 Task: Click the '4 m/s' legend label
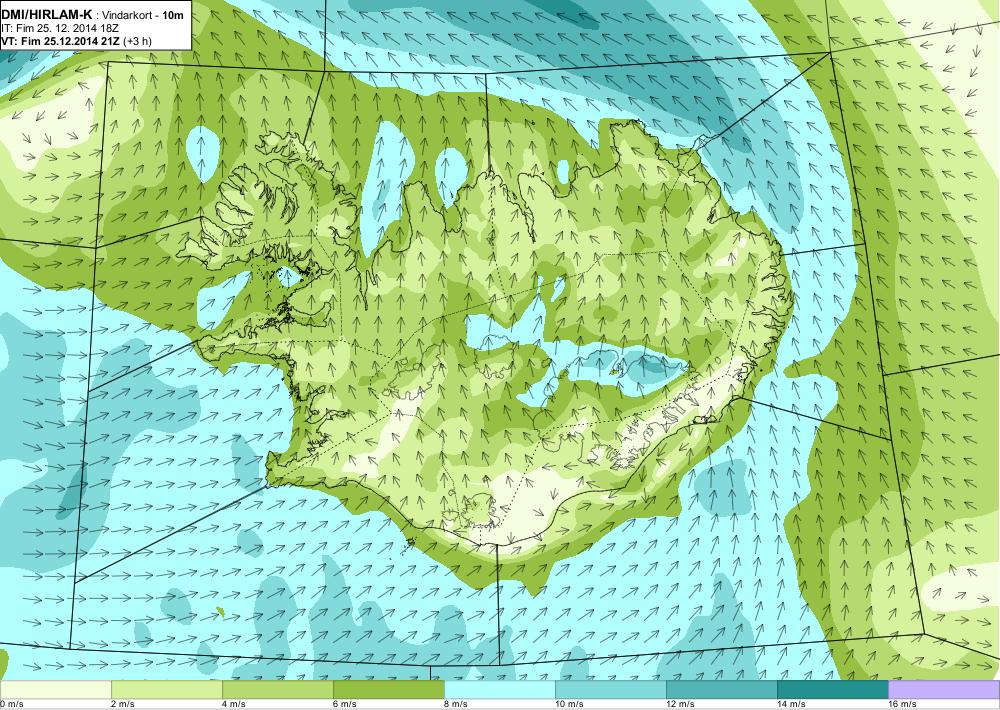pos(233,704)
